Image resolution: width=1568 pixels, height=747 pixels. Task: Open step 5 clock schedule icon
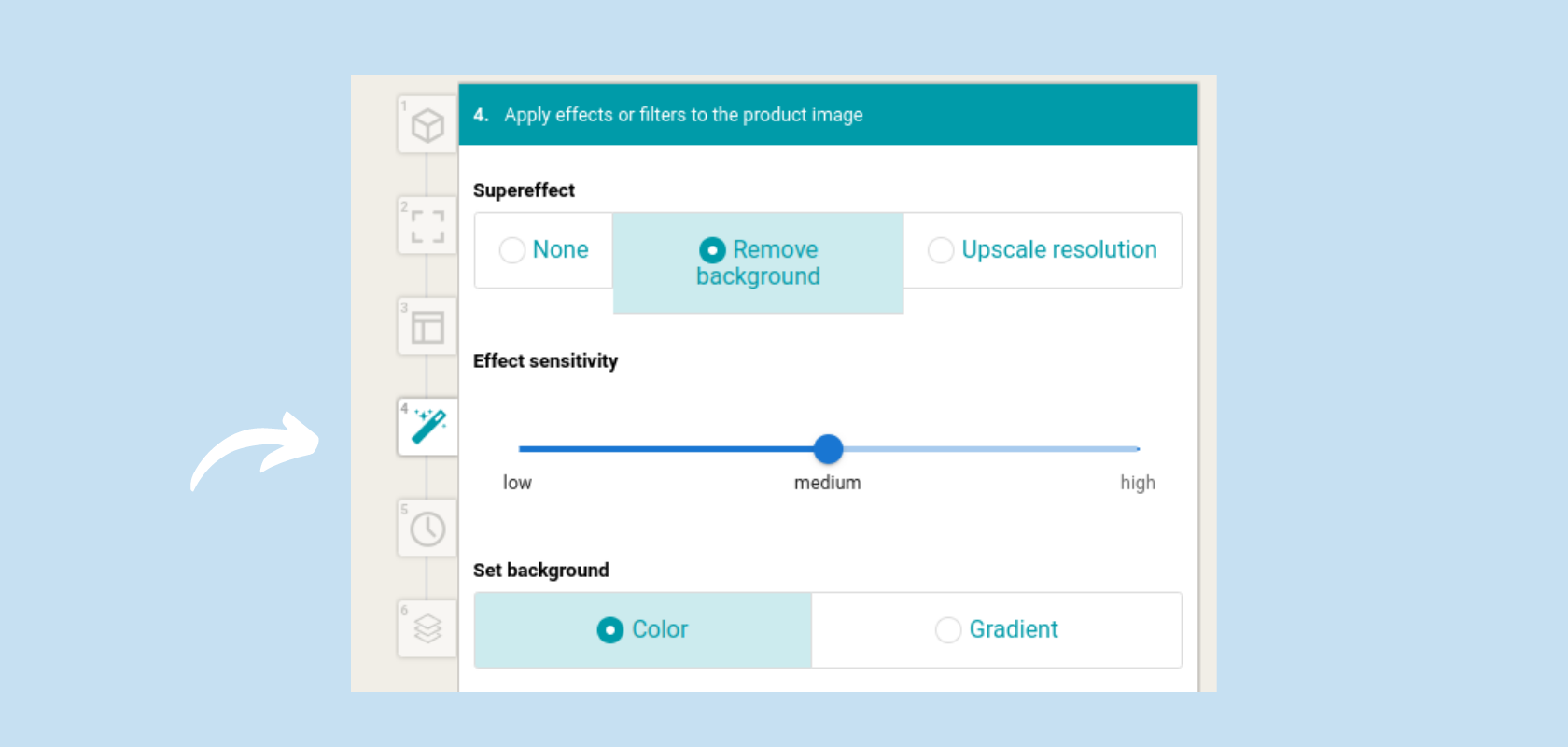pyautogui.click(x=427, y=529)
